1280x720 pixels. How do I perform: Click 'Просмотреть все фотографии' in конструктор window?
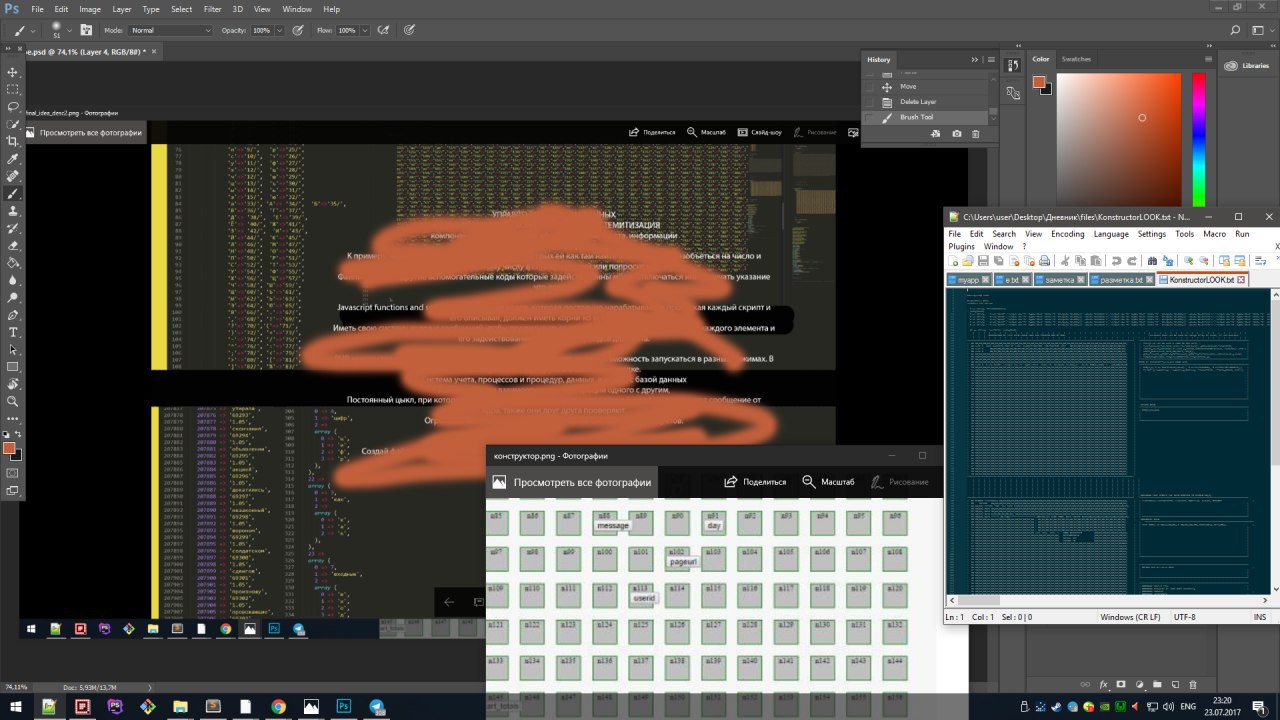582,482
